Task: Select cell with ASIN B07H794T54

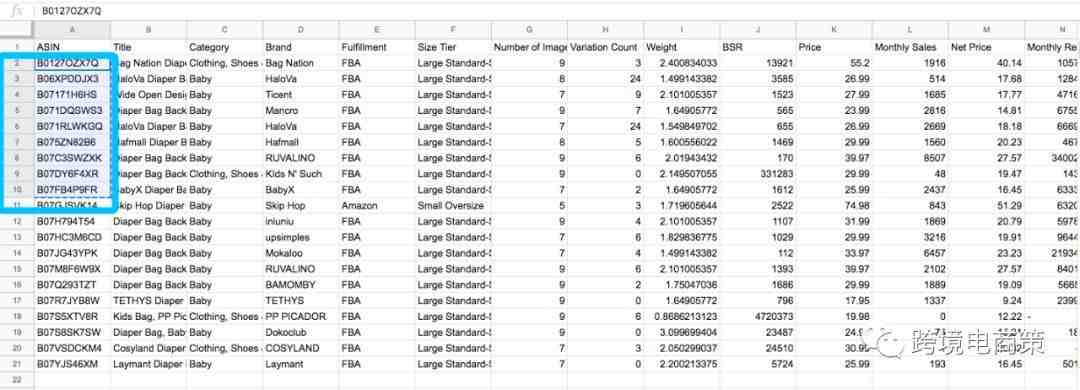Action: click(73, 221)
